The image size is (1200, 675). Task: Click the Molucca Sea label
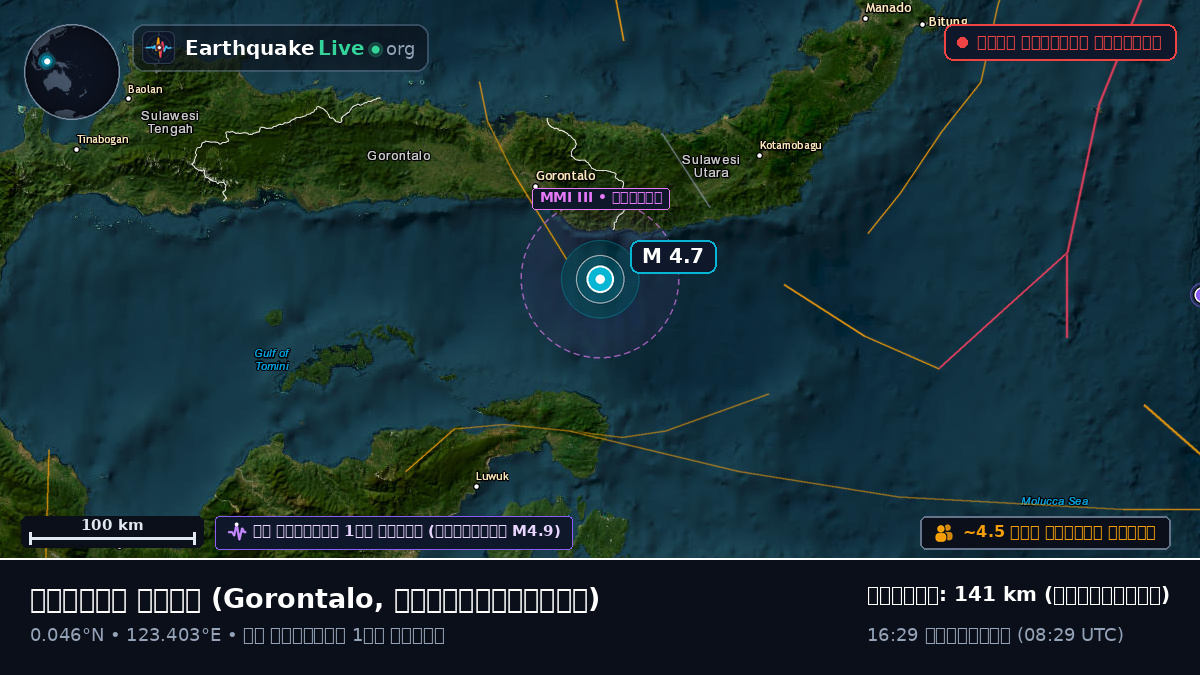coord(1055,501)
